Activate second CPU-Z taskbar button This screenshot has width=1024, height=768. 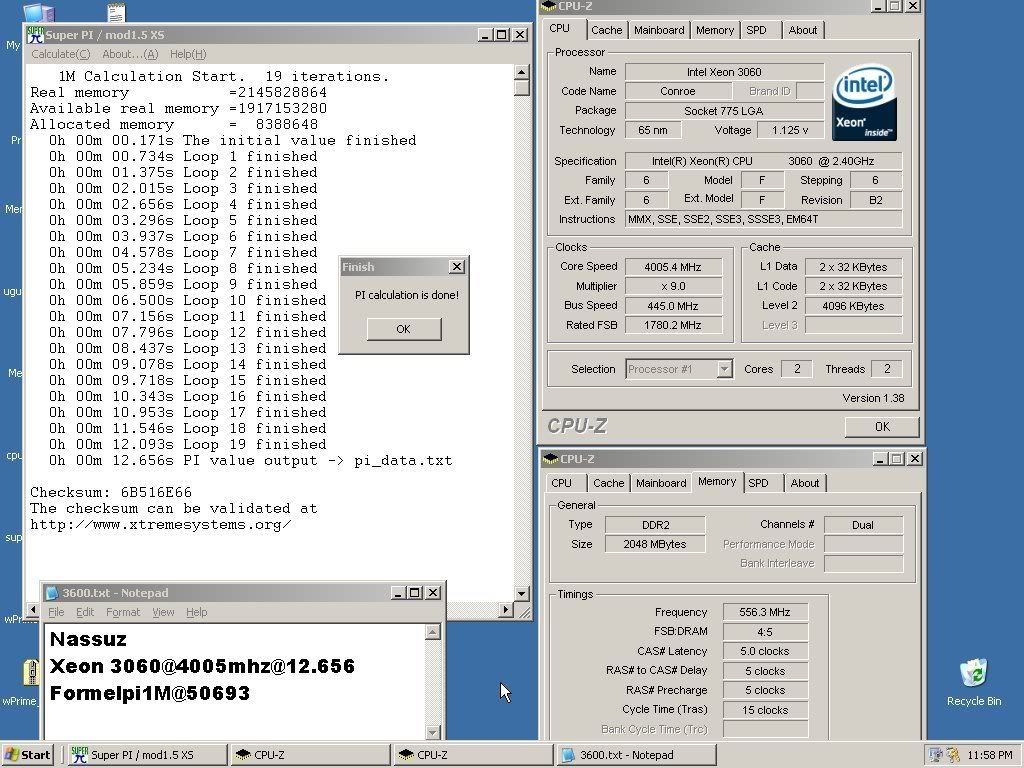pos(473,755)
